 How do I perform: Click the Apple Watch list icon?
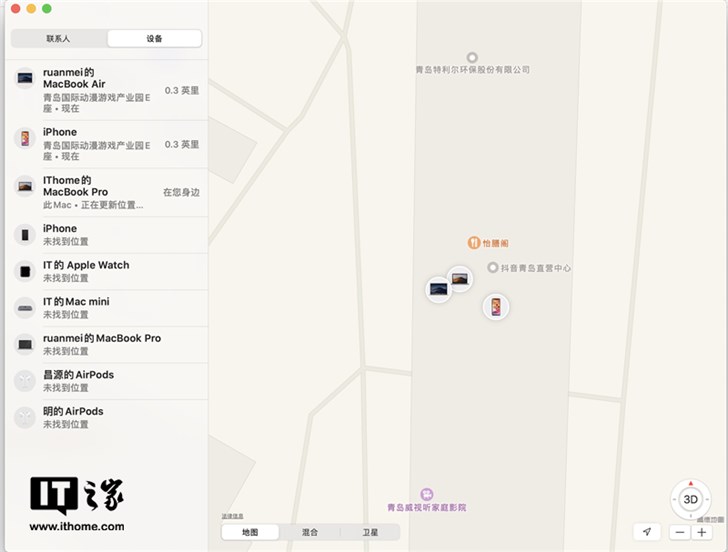[x=25, y=272]
